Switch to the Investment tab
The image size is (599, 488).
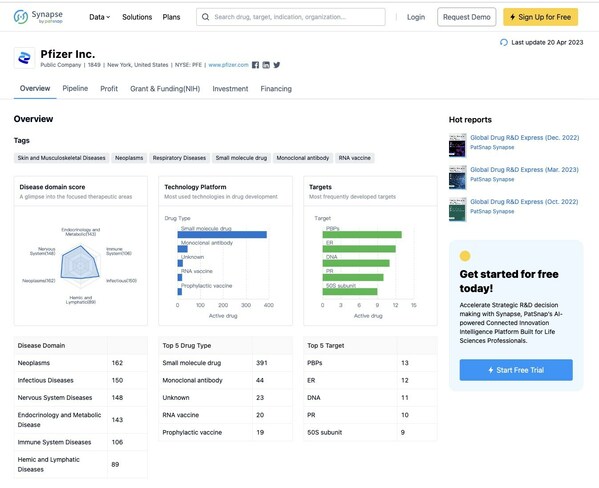click(x=230, y=89)
